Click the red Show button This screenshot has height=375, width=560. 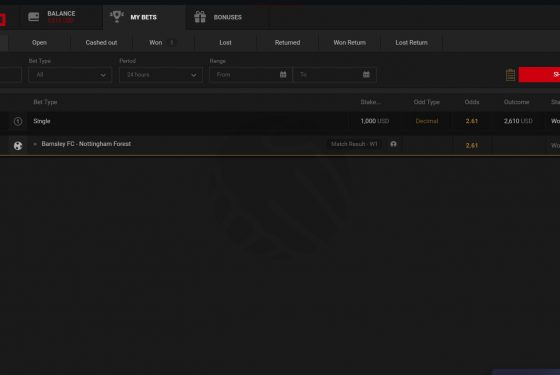tap(539, 74)
